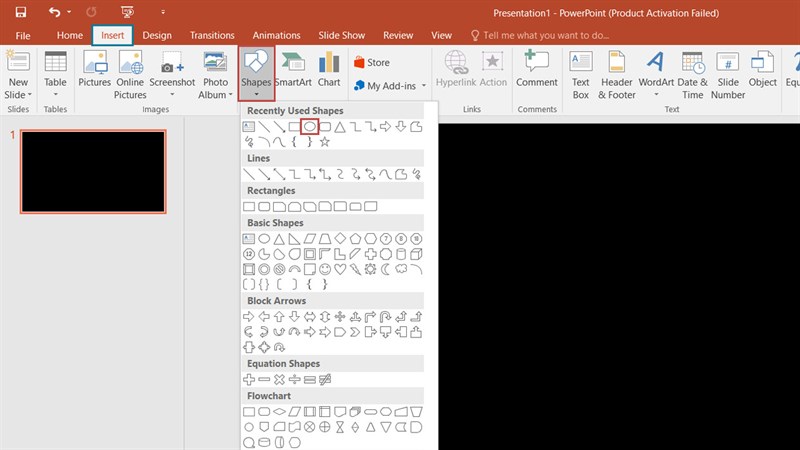Viewport: 800px width, 450px height.
Task: Insert Slide Number
Action: click(728, 74)
